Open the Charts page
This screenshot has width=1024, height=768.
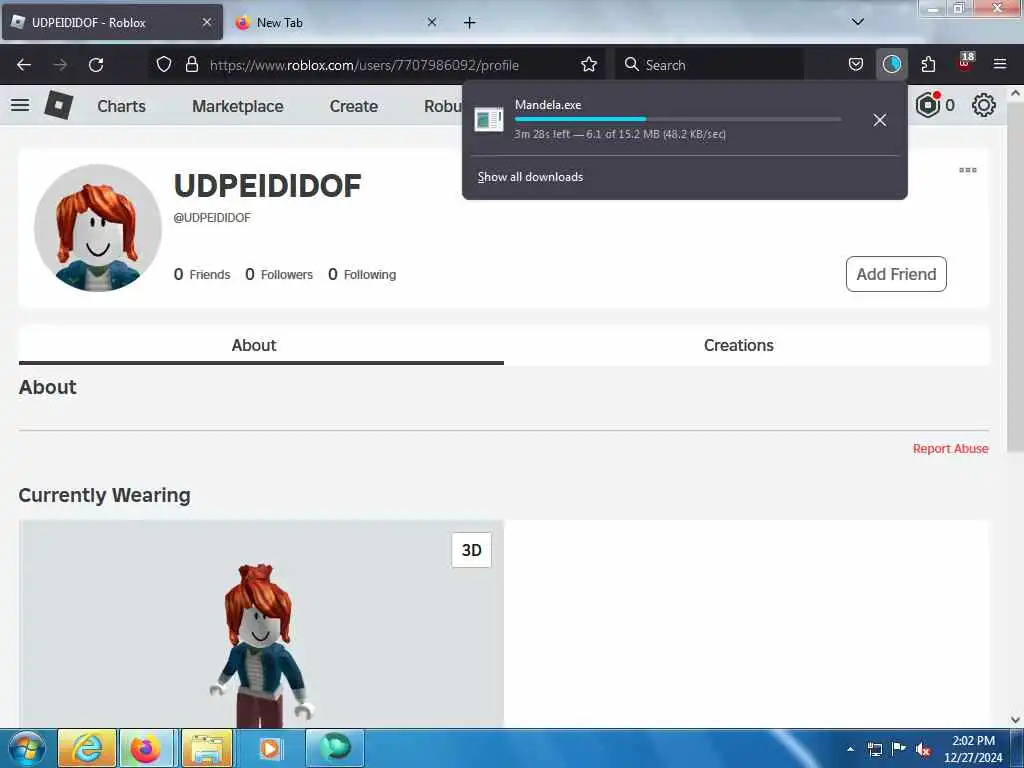pyautogui.click(x=121, y=106)
